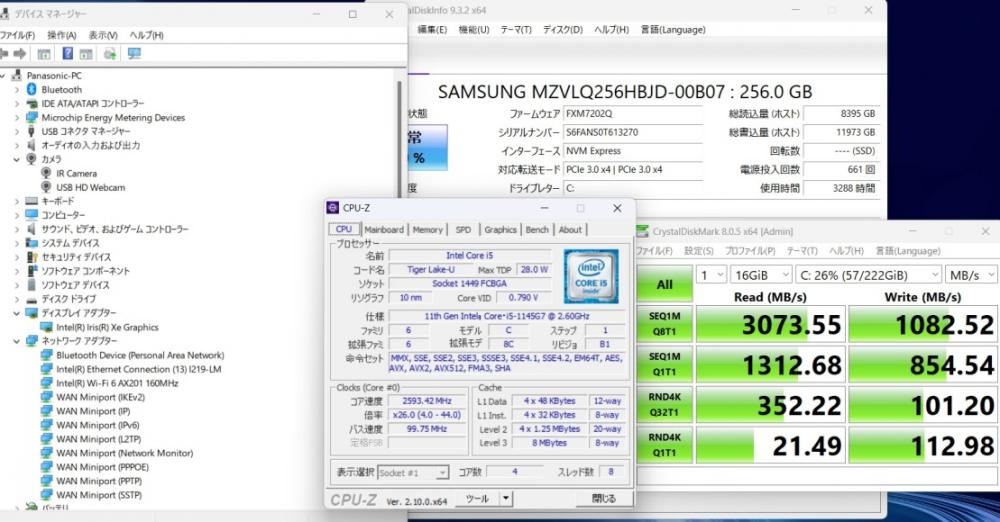Open プロファイル(P) menu in CrystalDiskMark
This screenshot has height=522, width=1000.
751,251
